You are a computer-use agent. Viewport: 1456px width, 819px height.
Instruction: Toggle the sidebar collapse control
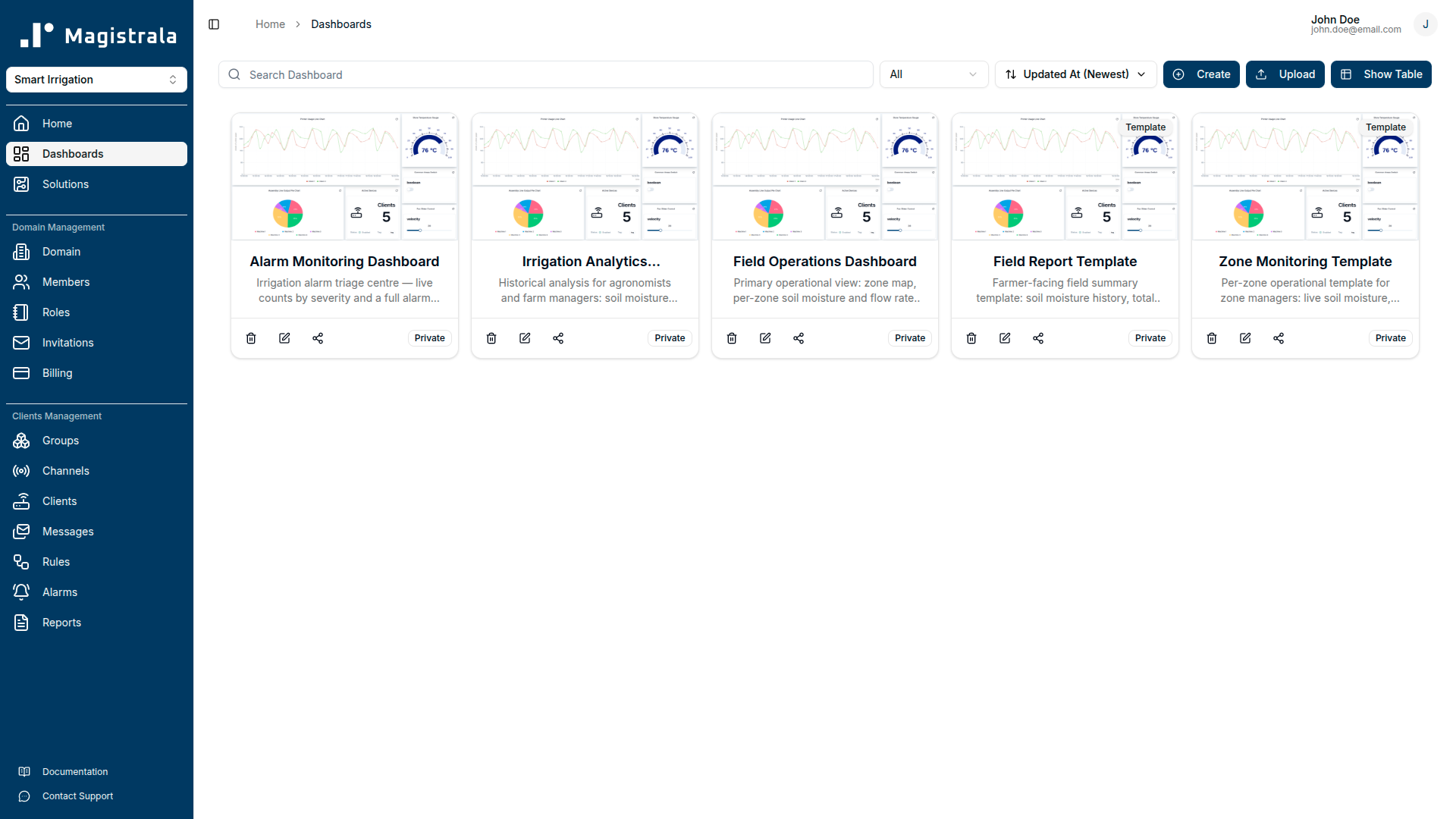pos(213,24)
